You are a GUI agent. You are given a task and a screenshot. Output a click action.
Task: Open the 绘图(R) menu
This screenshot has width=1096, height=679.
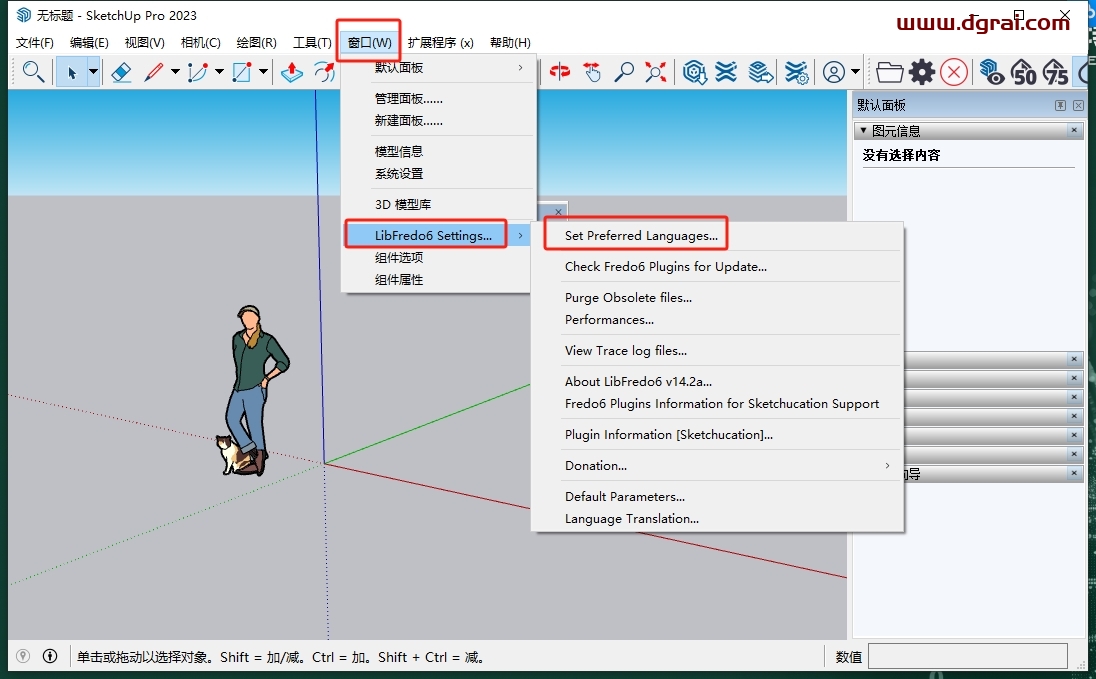coord(257,43)
